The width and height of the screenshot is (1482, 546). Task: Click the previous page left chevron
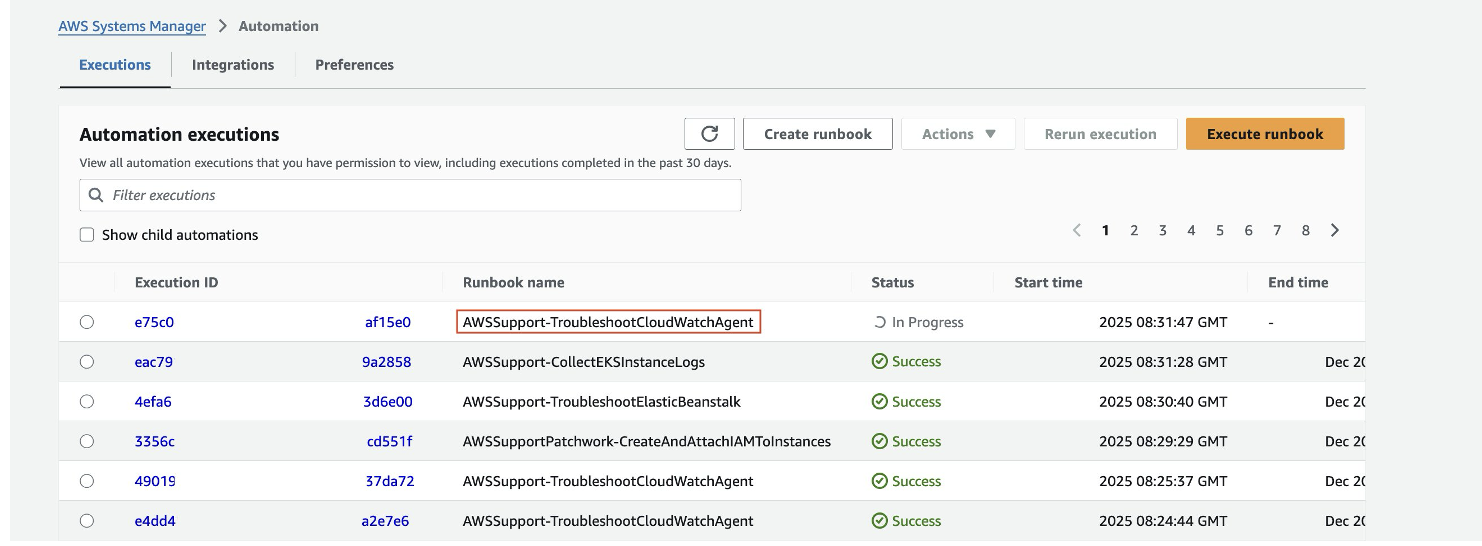[1077, 230]
